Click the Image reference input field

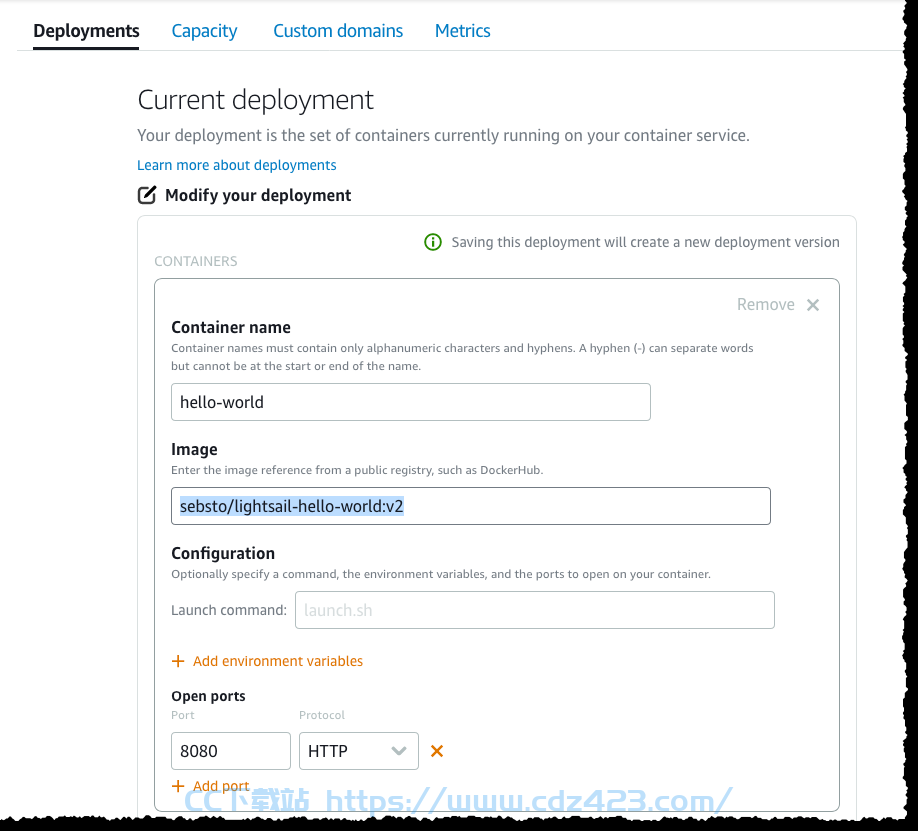pos(471,506)
